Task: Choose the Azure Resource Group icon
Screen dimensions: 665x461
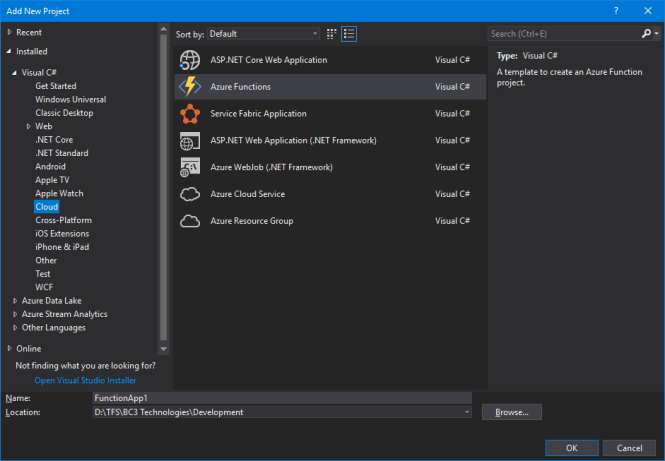Action: click(190, 221)
